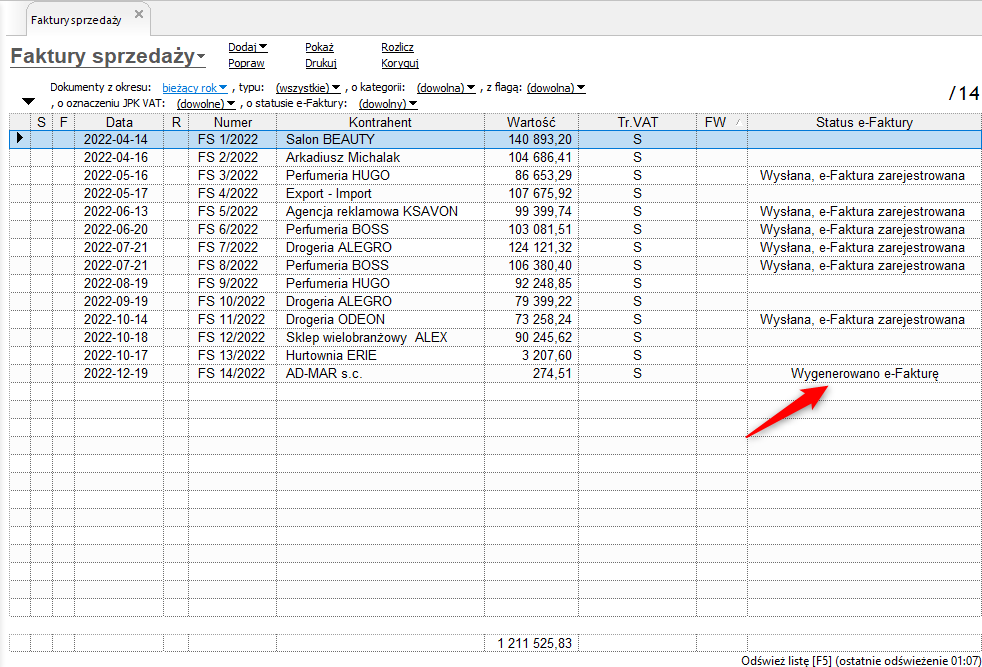This screenshot has height=667, width=982.
Task: Sort by the Data column header
Action: (119, 122)
